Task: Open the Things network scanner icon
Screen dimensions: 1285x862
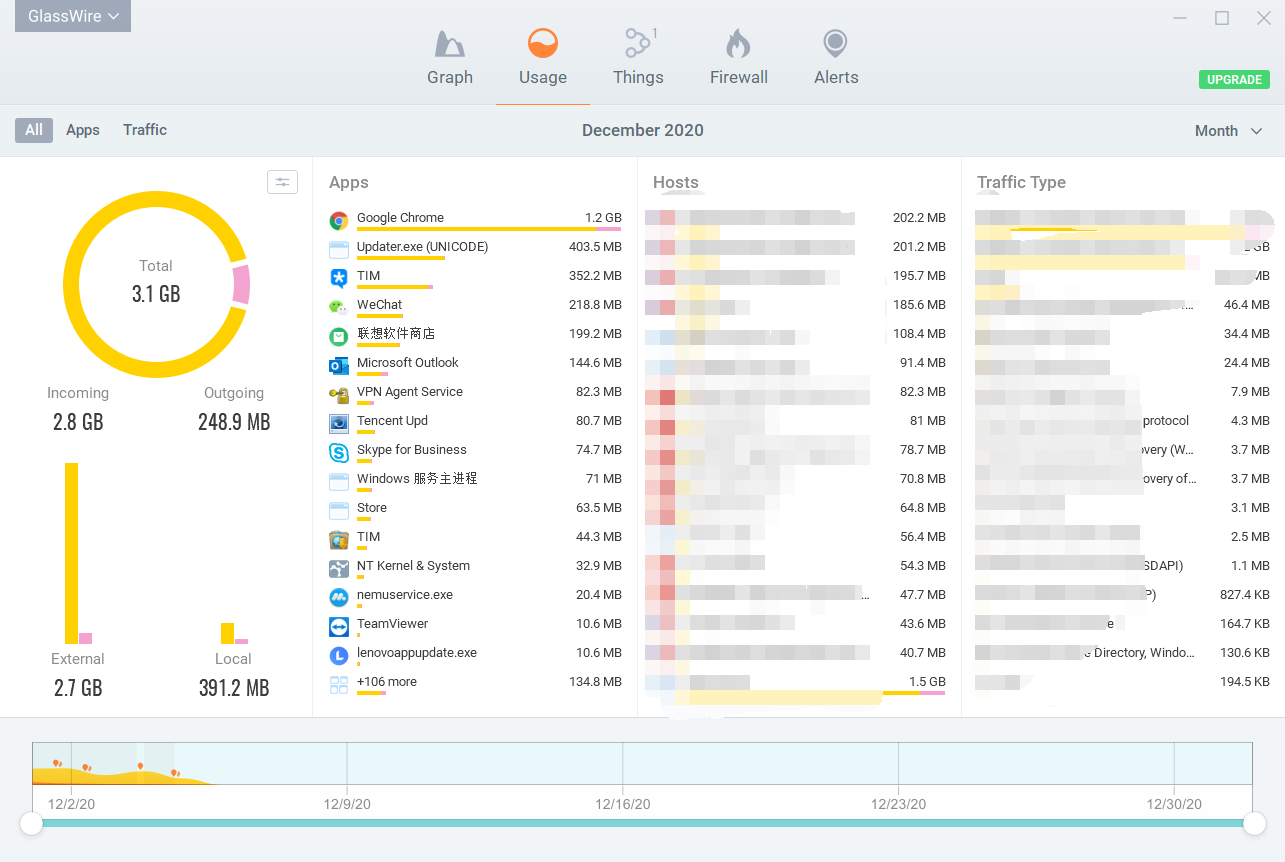Action: pos(637,45)
